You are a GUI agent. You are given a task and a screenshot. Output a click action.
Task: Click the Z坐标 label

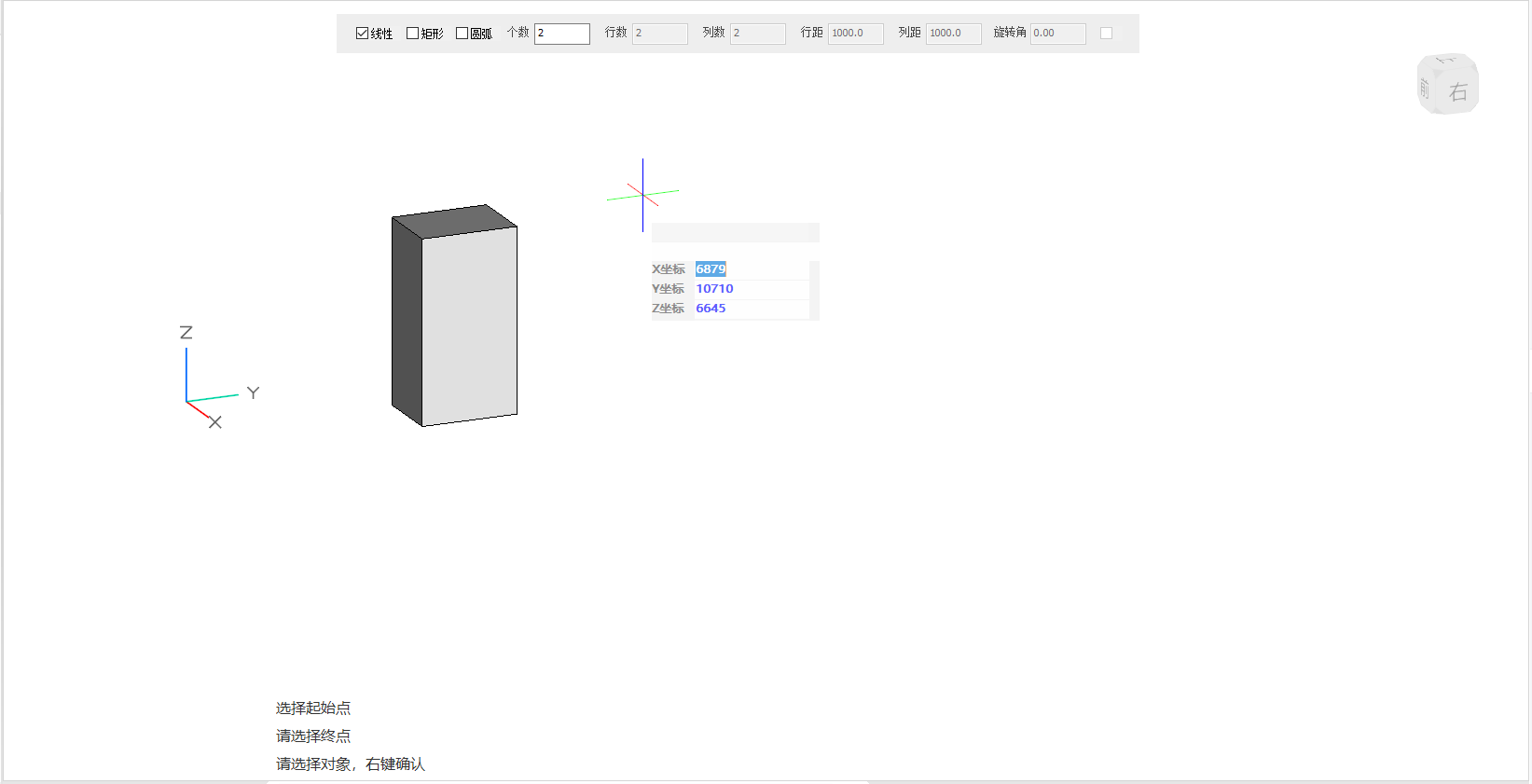pos(668,309)
